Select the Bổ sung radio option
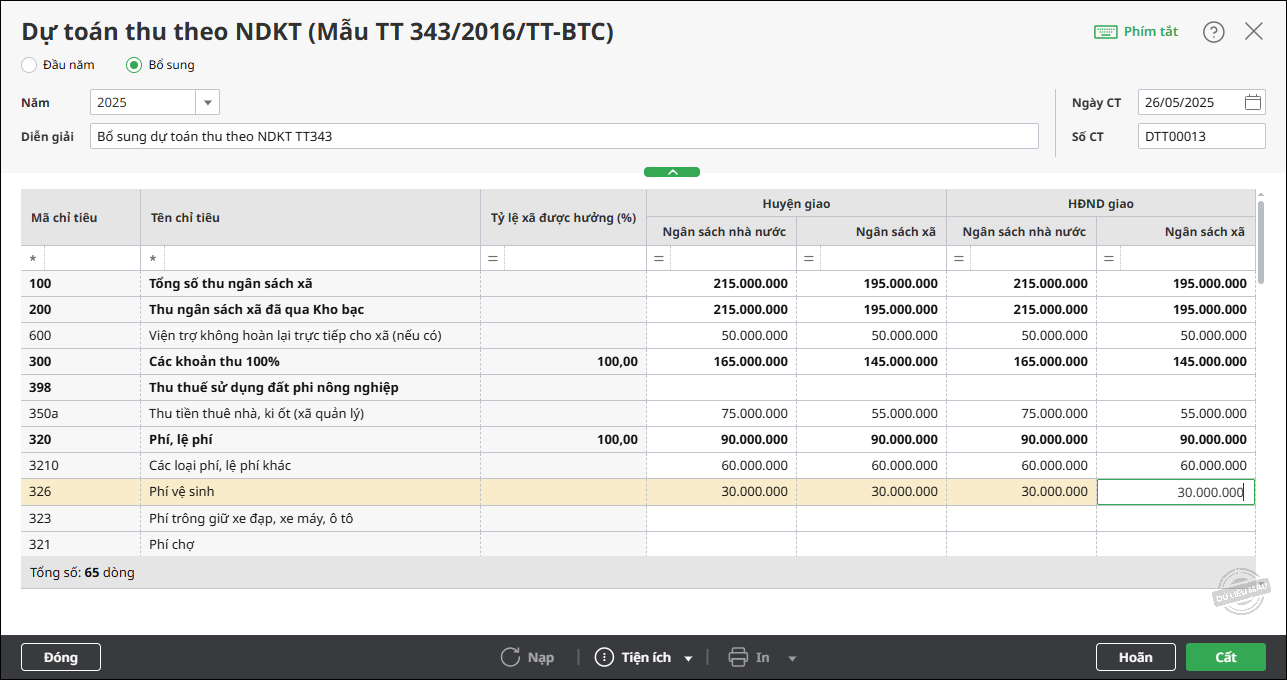Image resolution: width=1287 pixels, height=680 pixels. point(134,65)
